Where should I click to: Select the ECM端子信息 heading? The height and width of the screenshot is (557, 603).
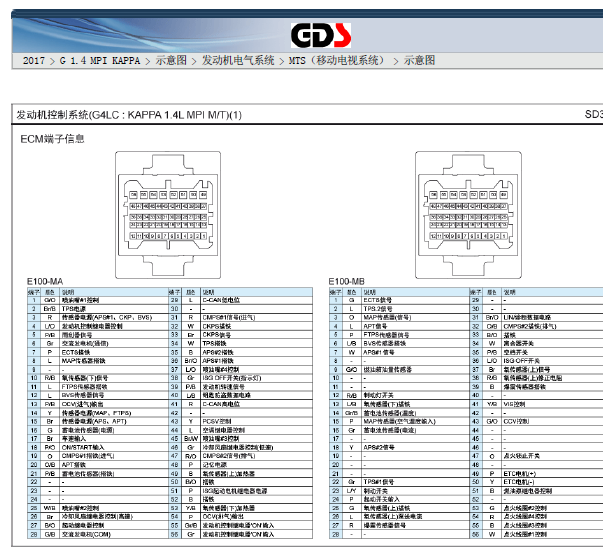pos(52,139)
